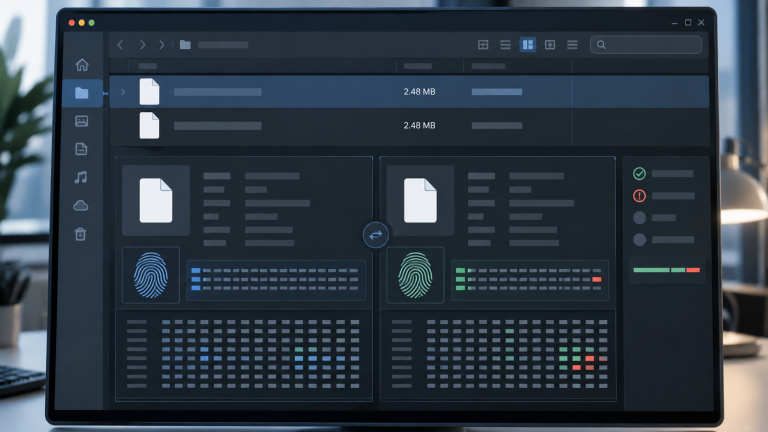This screenshot has width=768, height=432.
Task: Open the Trash in the sidebar
Action: pos(80,234)
